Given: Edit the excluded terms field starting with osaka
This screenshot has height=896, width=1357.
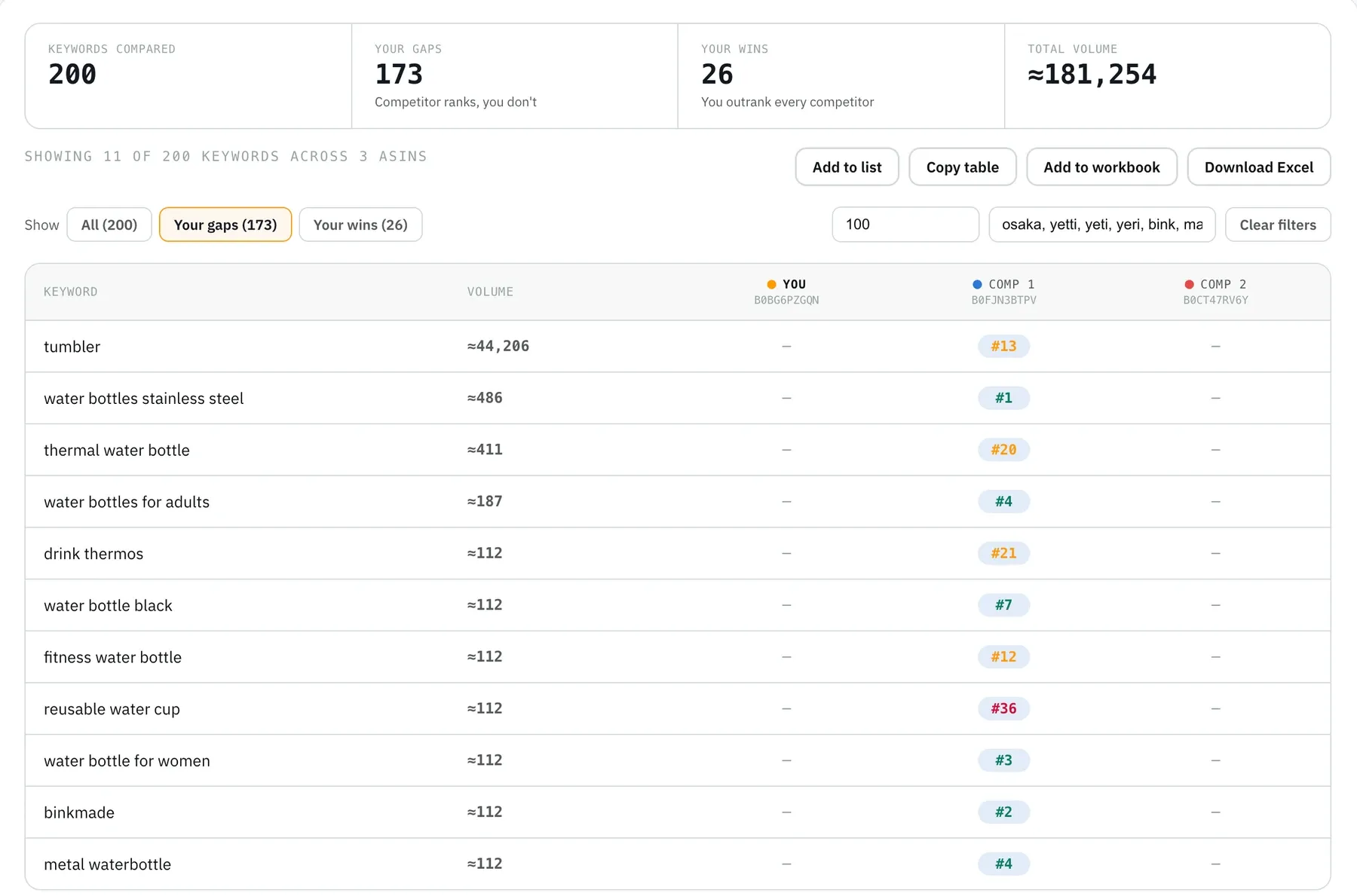Looking at the screenshot, I should click(x=1102, y=225).
